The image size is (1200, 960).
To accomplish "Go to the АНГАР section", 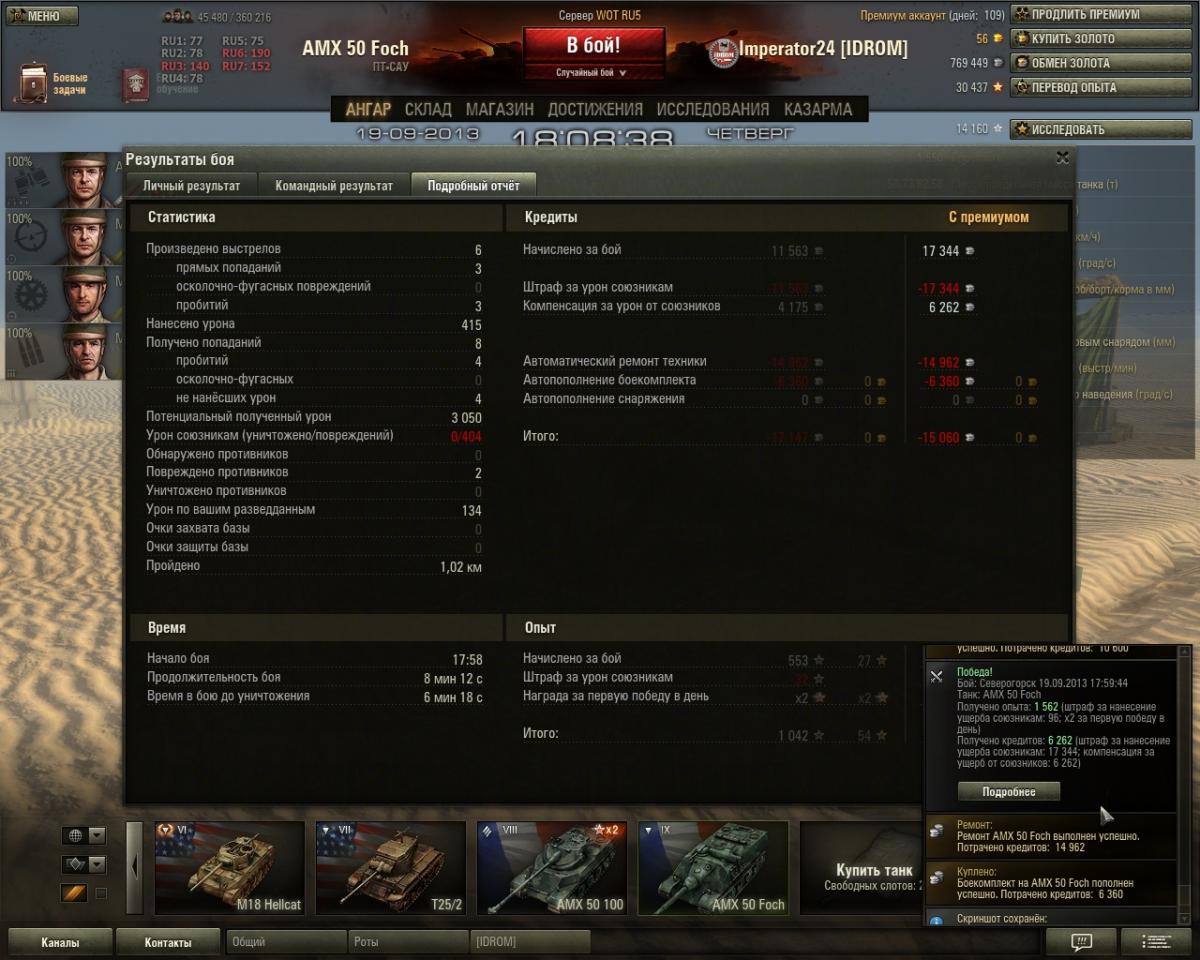I will click(368, 110).
